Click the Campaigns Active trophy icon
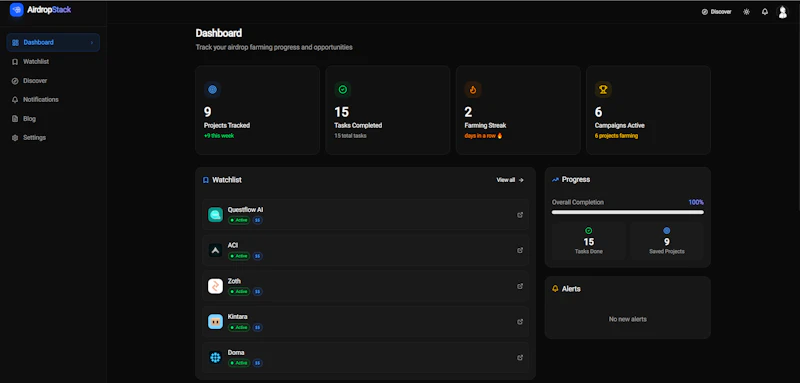The image size is (800, 383). (603, 90)
